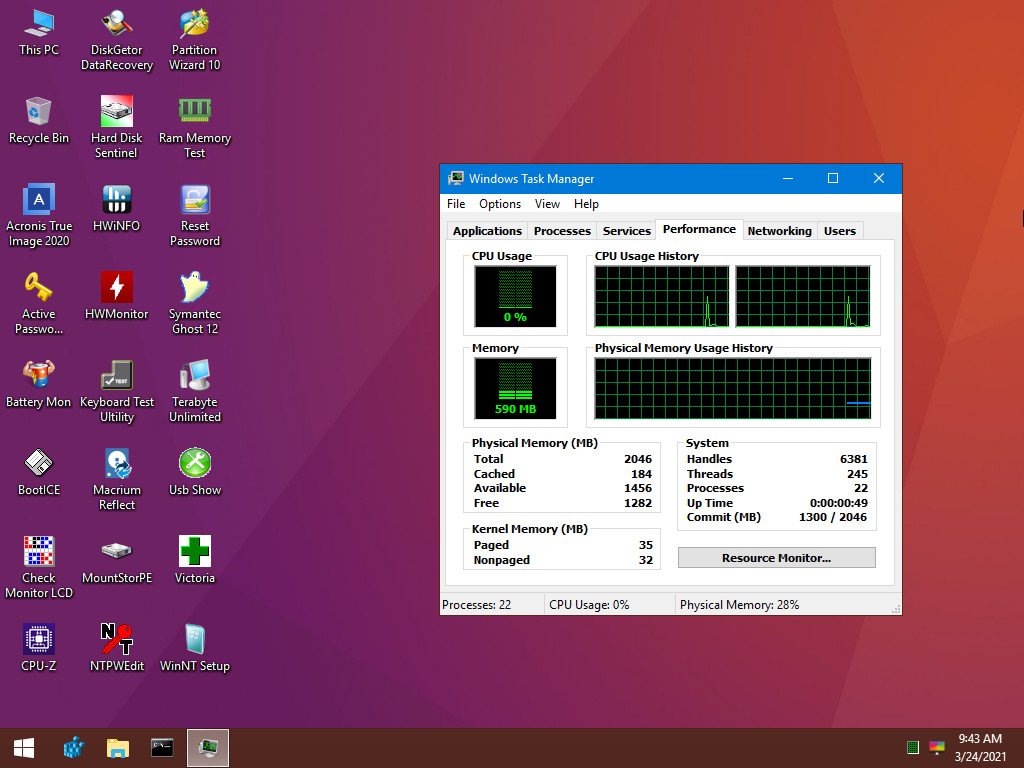Open the Options menu

point(500,204)
